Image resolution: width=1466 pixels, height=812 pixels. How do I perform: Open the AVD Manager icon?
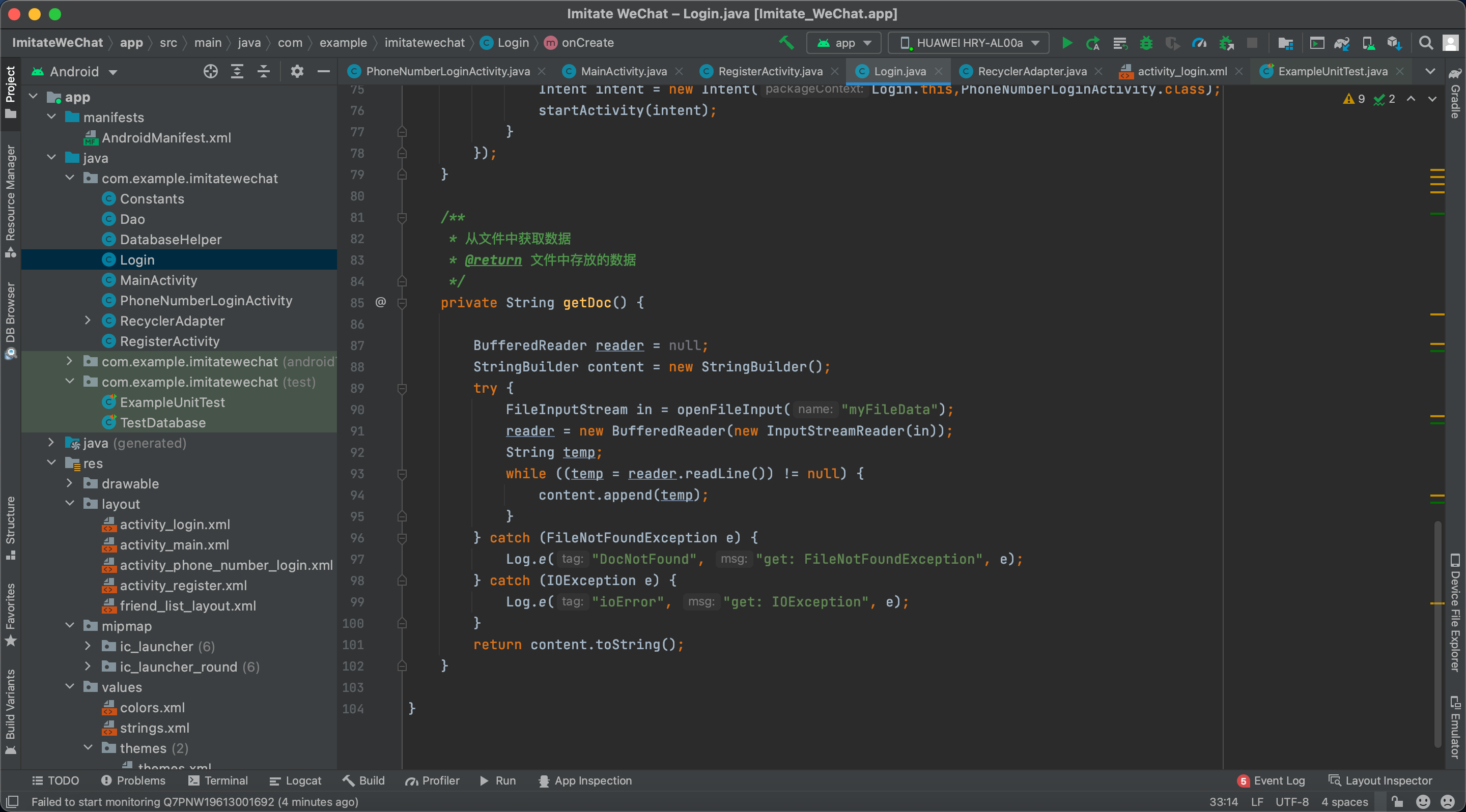click(1368, 43)
